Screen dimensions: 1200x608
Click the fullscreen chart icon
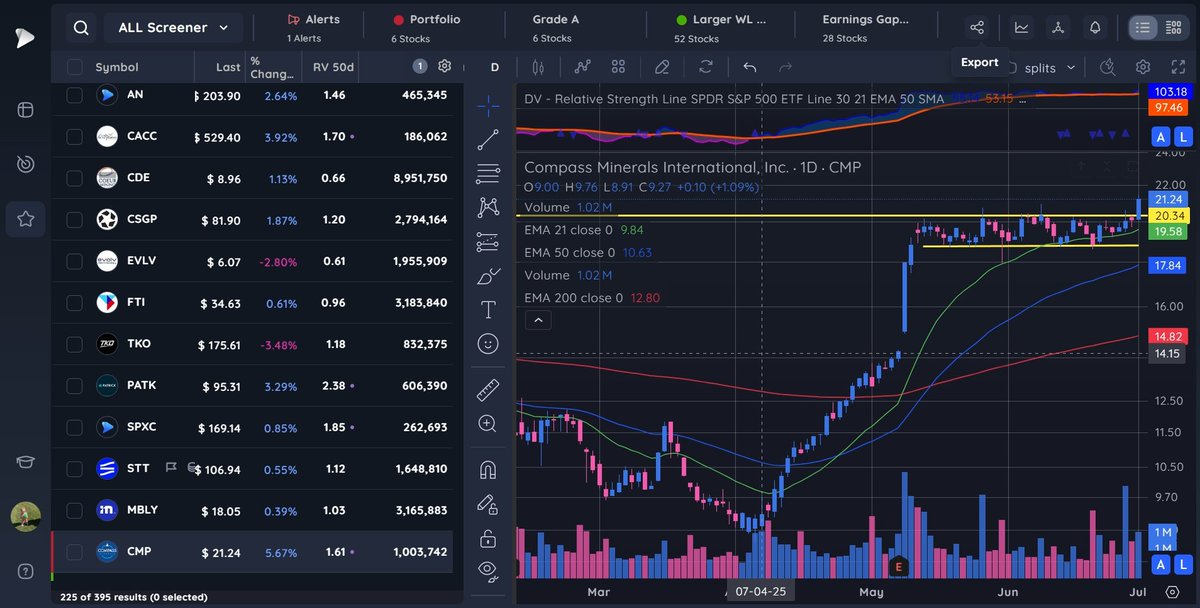click(1177, 67)
